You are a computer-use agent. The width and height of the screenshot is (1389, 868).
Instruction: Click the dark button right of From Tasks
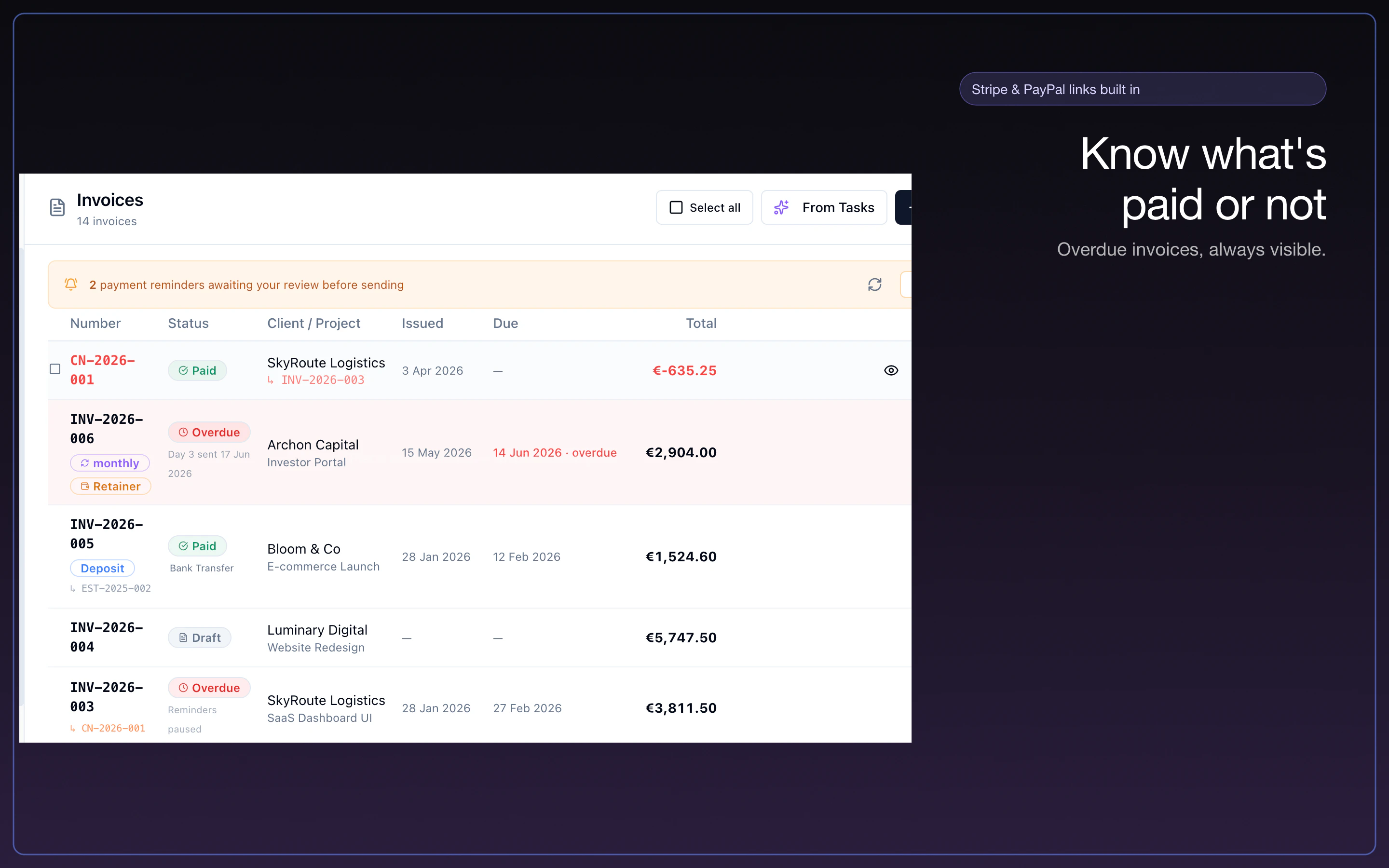tap(903, 207)
